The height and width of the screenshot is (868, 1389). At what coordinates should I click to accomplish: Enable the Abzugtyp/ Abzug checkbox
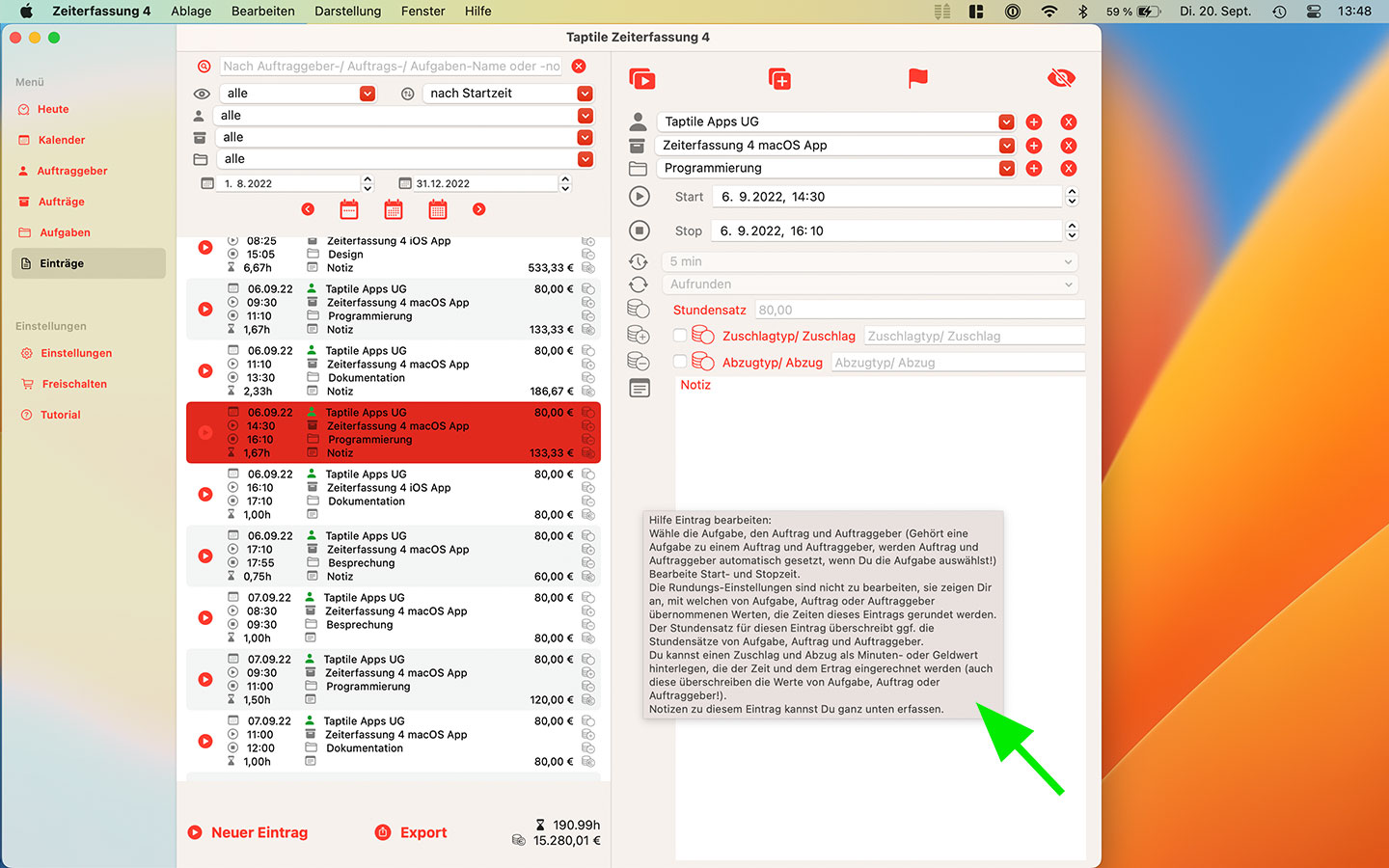680,362
